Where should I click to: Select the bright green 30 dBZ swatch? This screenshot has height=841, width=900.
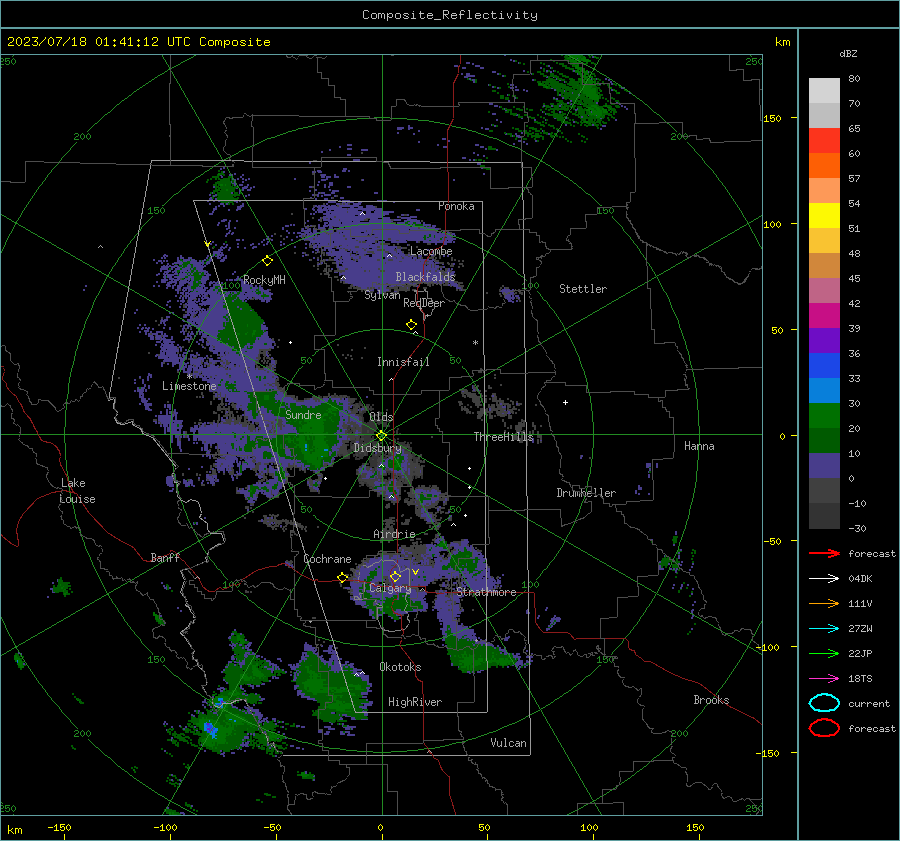824,415
